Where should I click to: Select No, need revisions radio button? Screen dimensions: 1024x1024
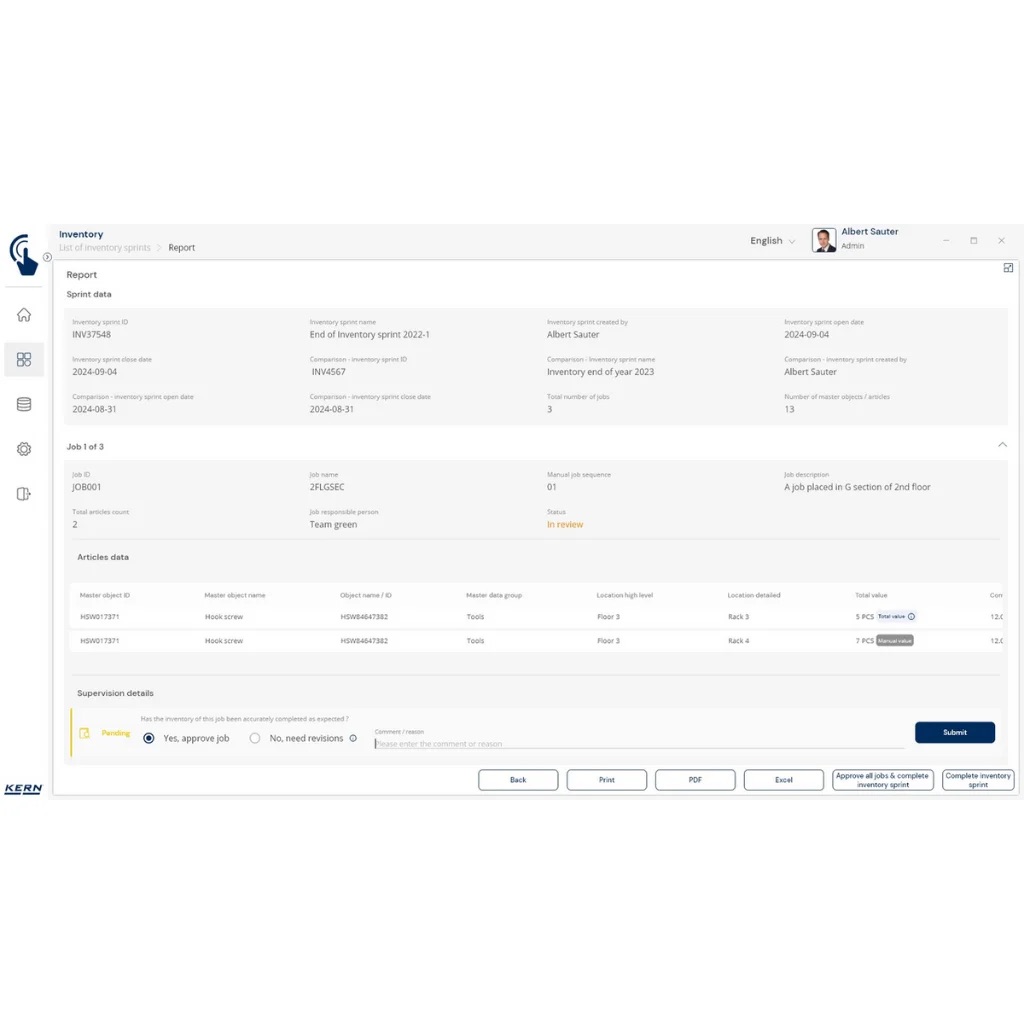255,739
